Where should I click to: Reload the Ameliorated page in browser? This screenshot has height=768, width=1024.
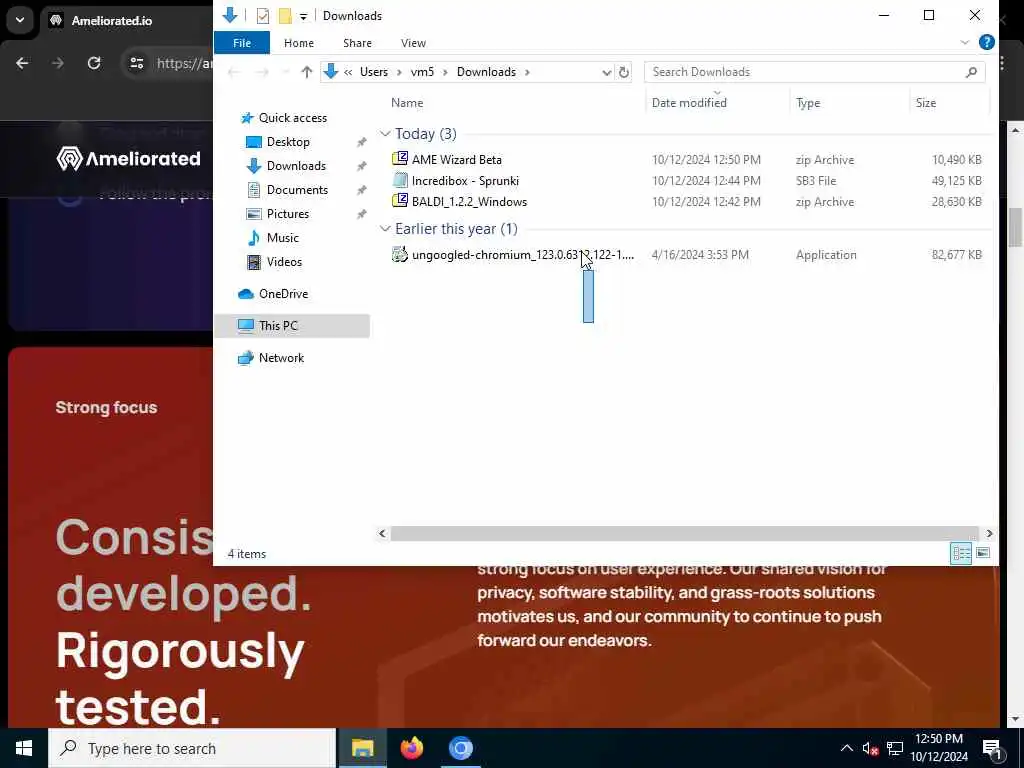click(x=94, y=63)
